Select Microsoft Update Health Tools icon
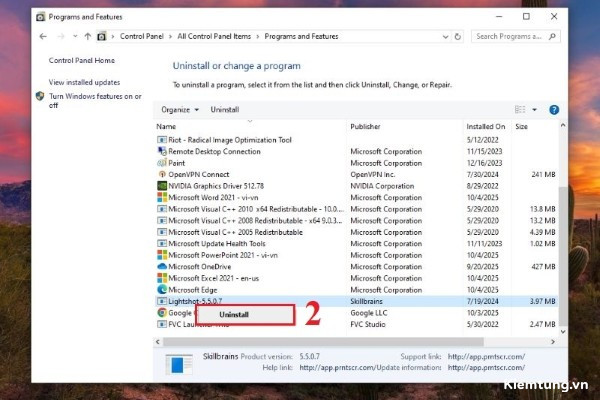600x400 pixels. point(162,243)
